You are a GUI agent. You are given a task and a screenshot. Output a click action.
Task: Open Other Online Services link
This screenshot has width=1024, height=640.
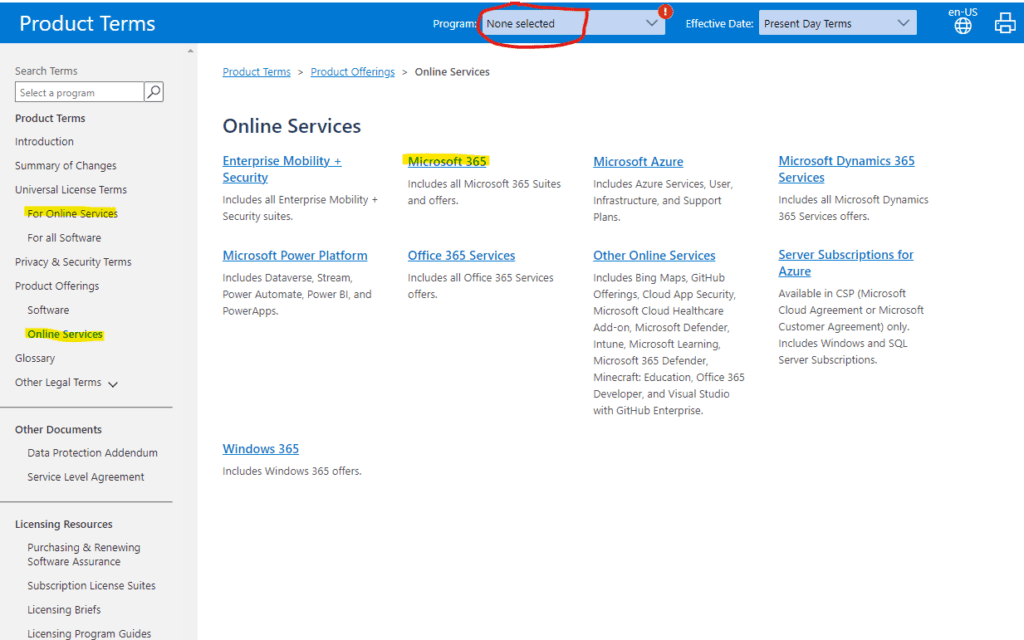[654, 255]
